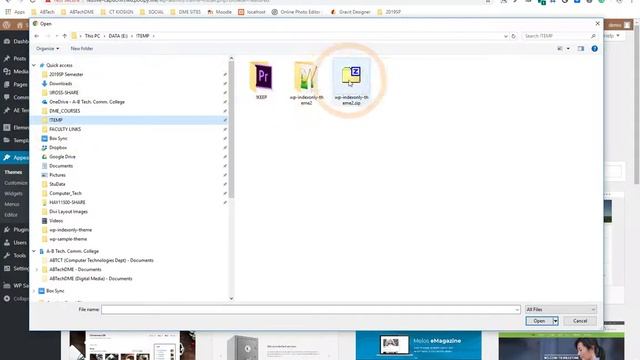Click the Up one level arrow
The width and height of the screenshot is (640, 360).
coord(64,36)
